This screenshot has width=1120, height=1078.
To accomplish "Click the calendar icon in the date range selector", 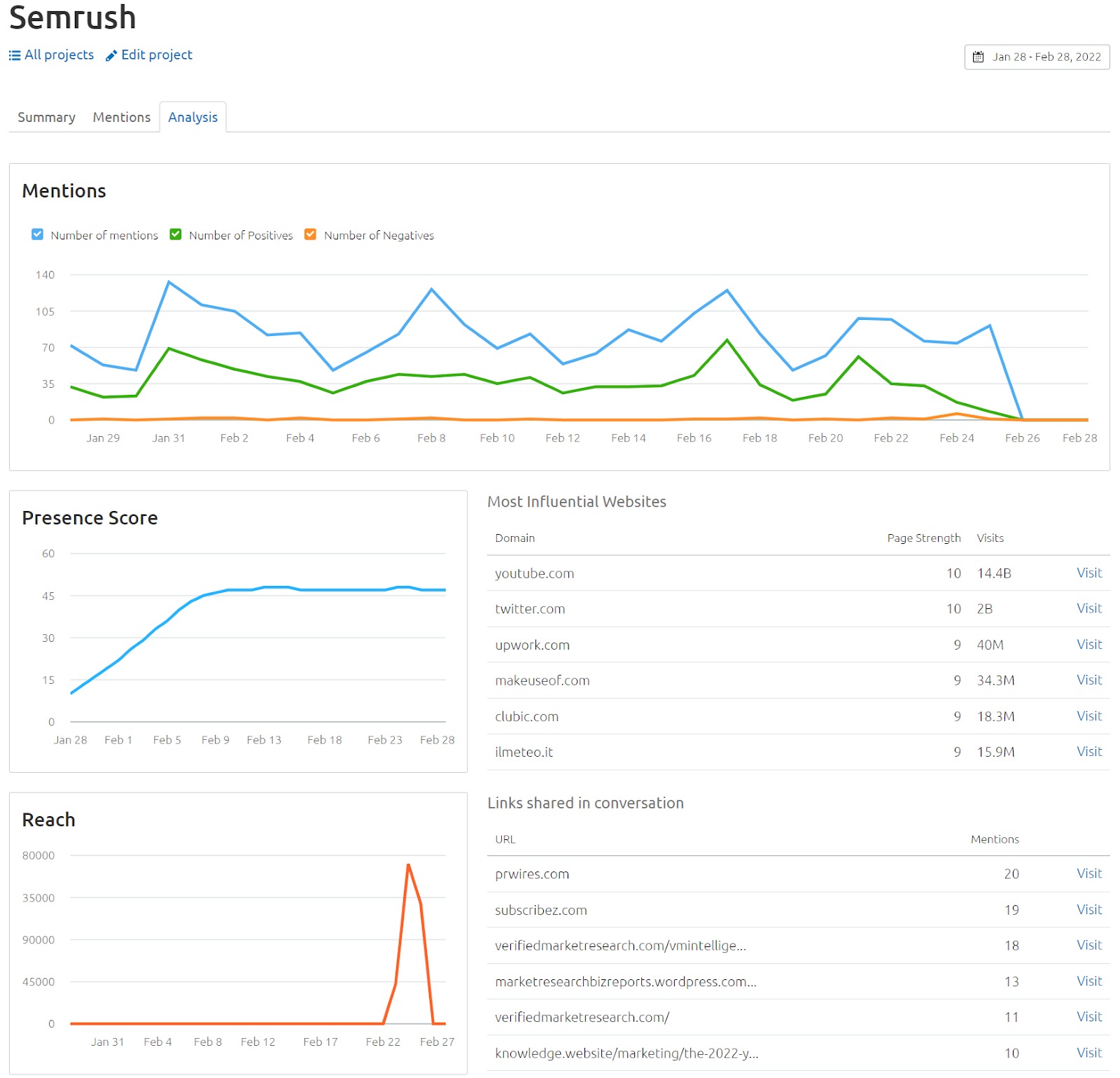I will point(978,57).
